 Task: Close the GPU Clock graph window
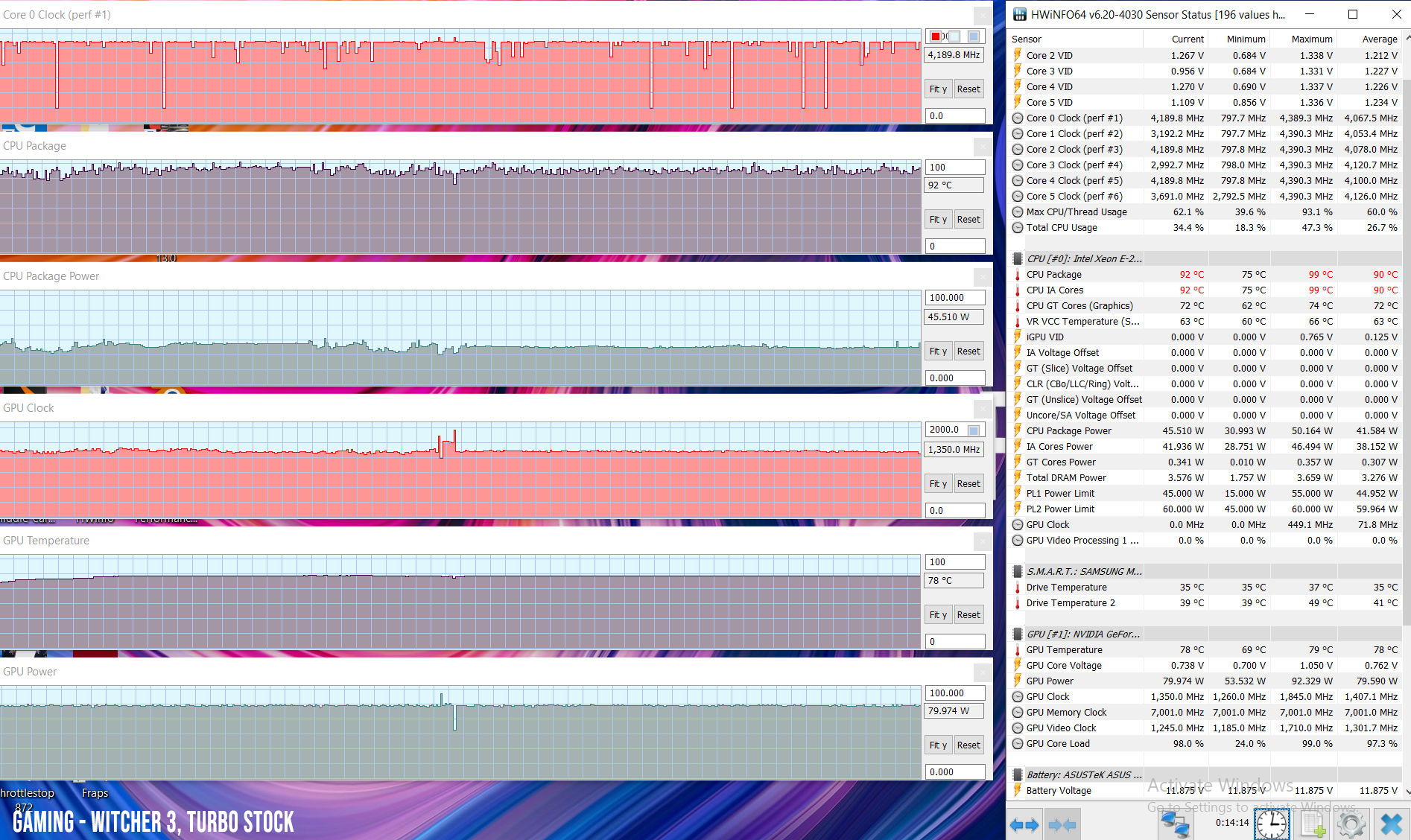coord(983,409)
